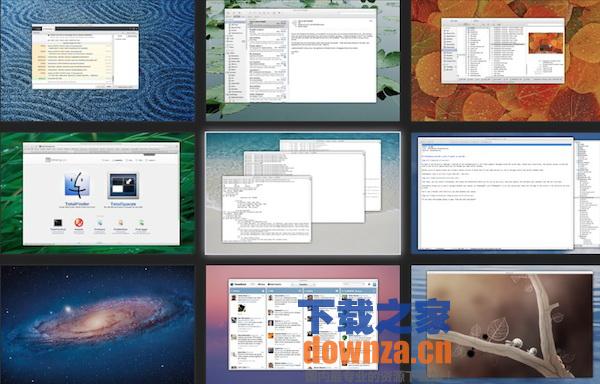Open the TotalFinder Finder-face icon
The width and height of the screenshot is (600, 384).
click(x=77, y=185)
